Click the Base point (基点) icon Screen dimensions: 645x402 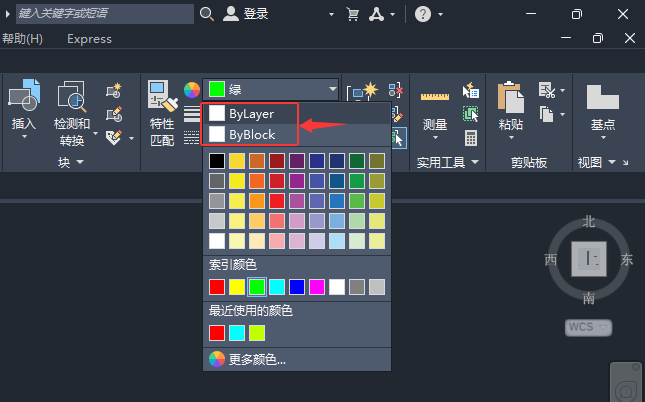(x=603, y=97)
